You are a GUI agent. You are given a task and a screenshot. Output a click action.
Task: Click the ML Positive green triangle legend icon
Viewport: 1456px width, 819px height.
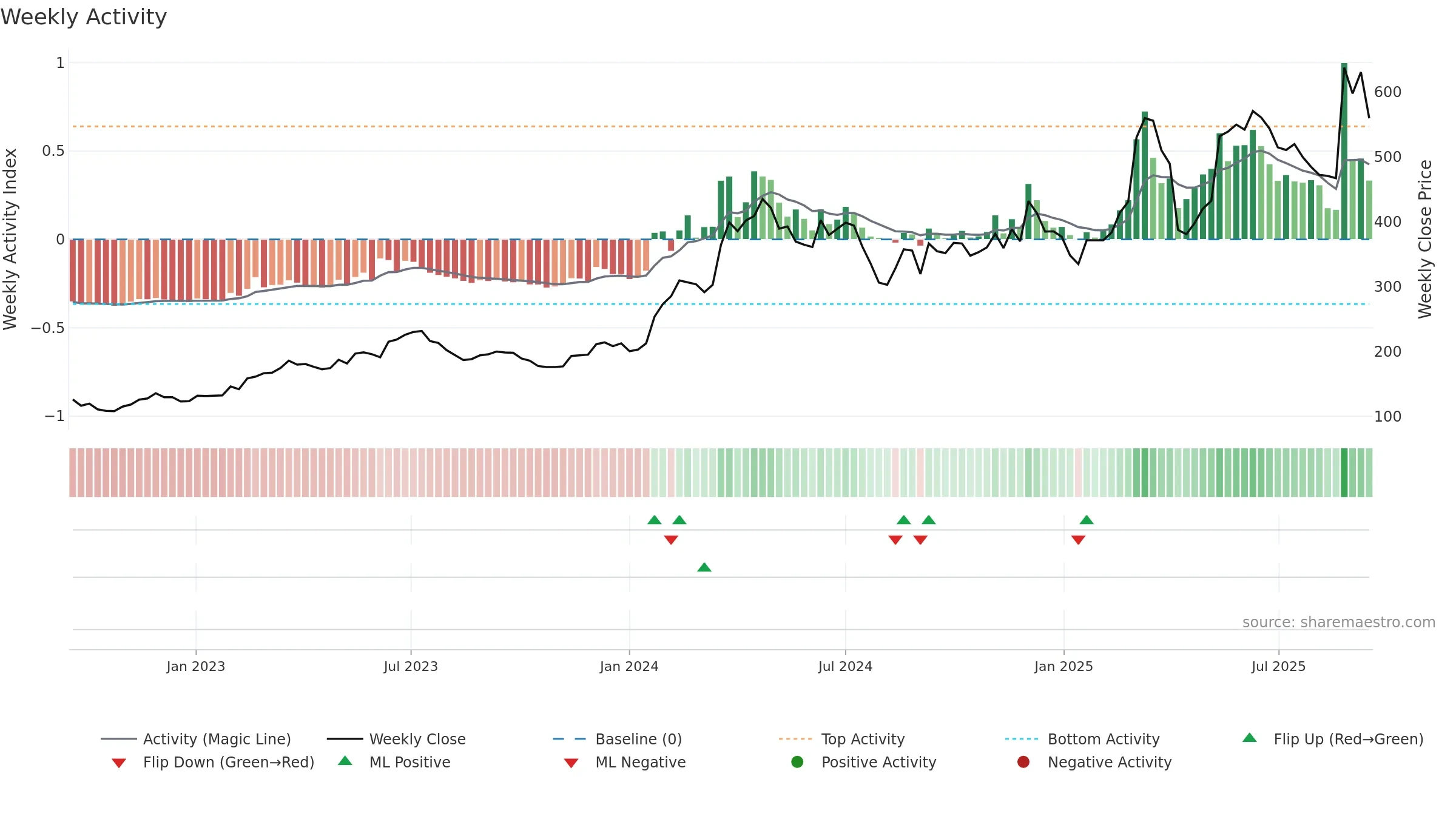click(x=345, y=761)
